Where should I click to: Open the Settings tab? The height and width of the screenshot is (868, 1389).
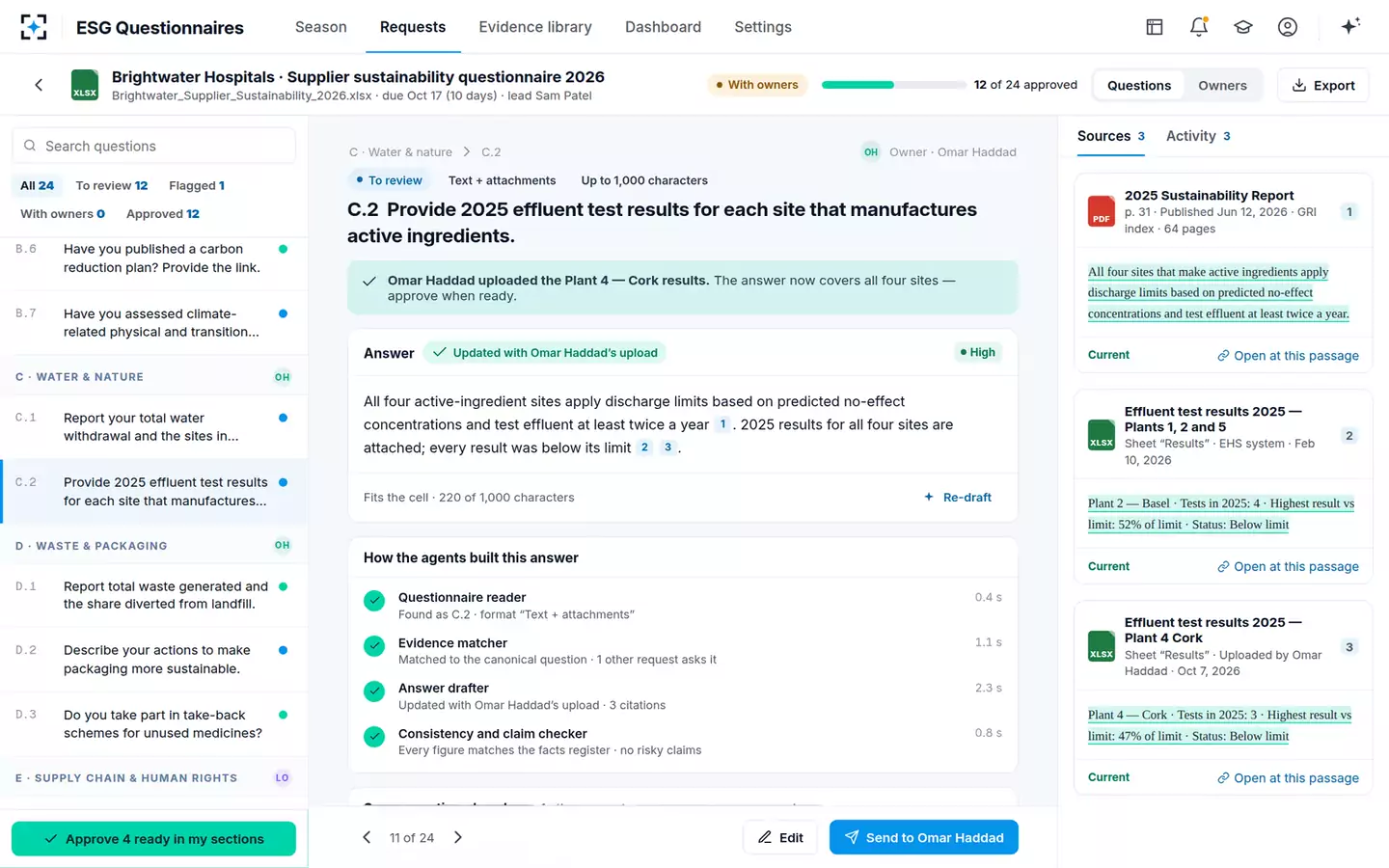tap(763, 27)
